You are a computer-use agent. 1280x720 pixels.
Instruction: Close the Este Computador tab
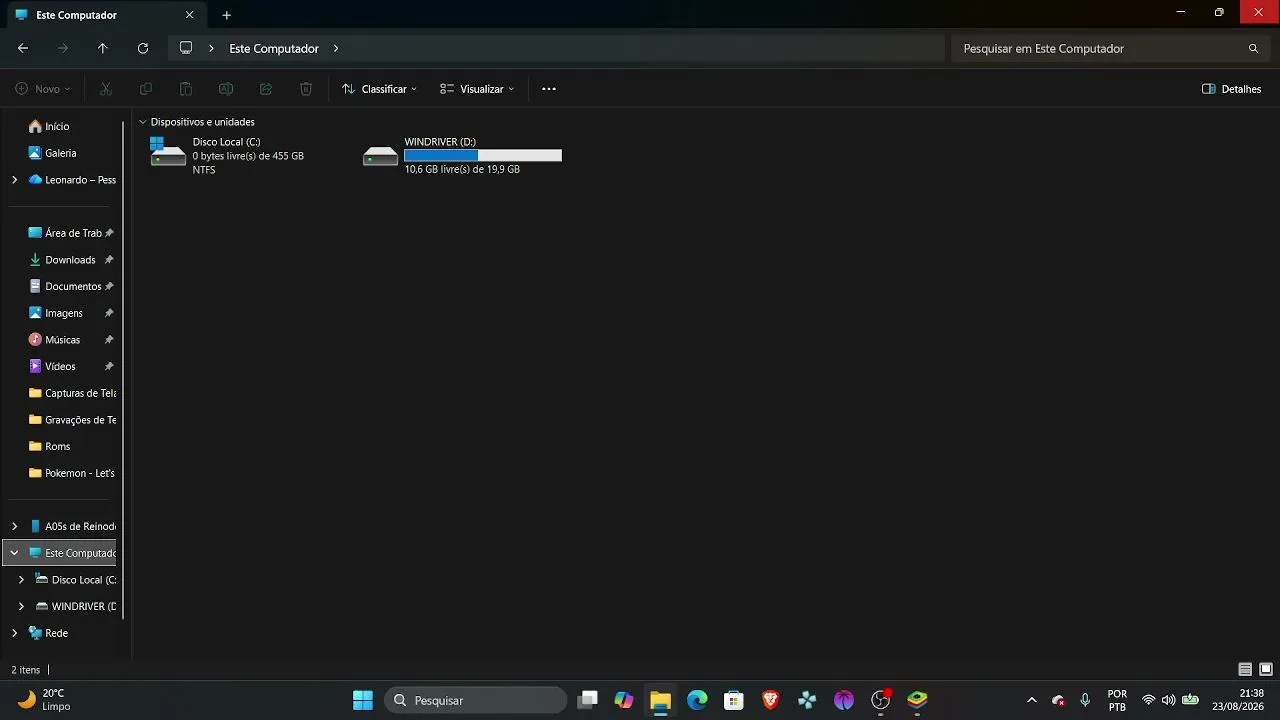(x=189, y=15)
